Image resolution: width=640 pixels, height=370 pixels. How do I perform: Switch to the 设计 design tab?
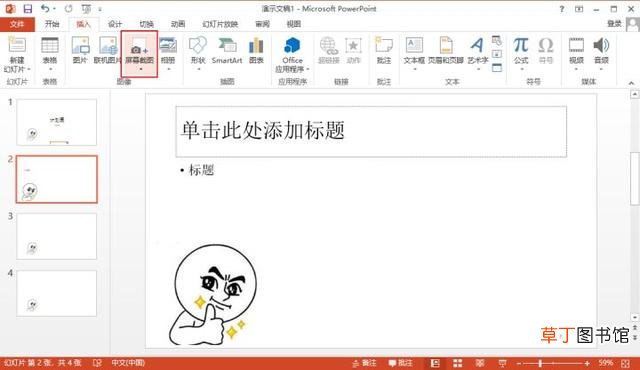[115, 24]
